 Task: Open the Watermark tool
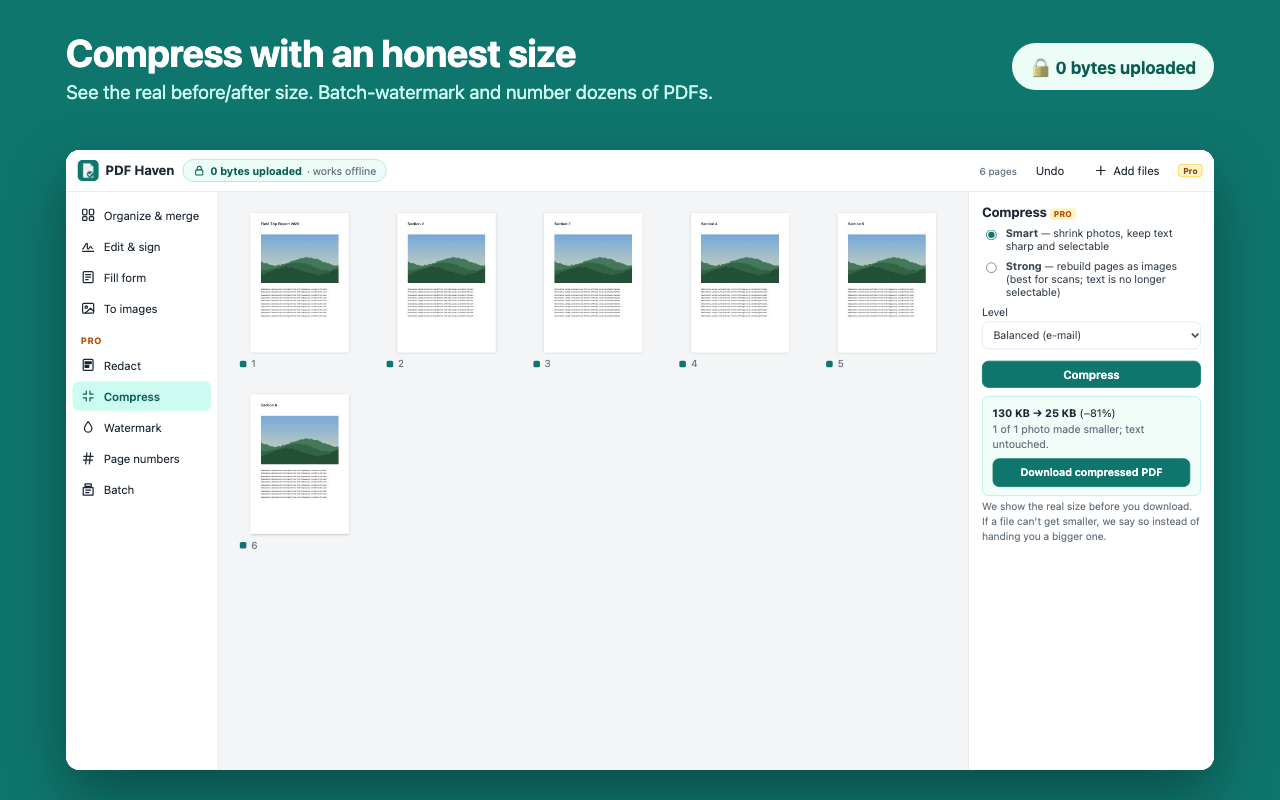click(142, 428)
